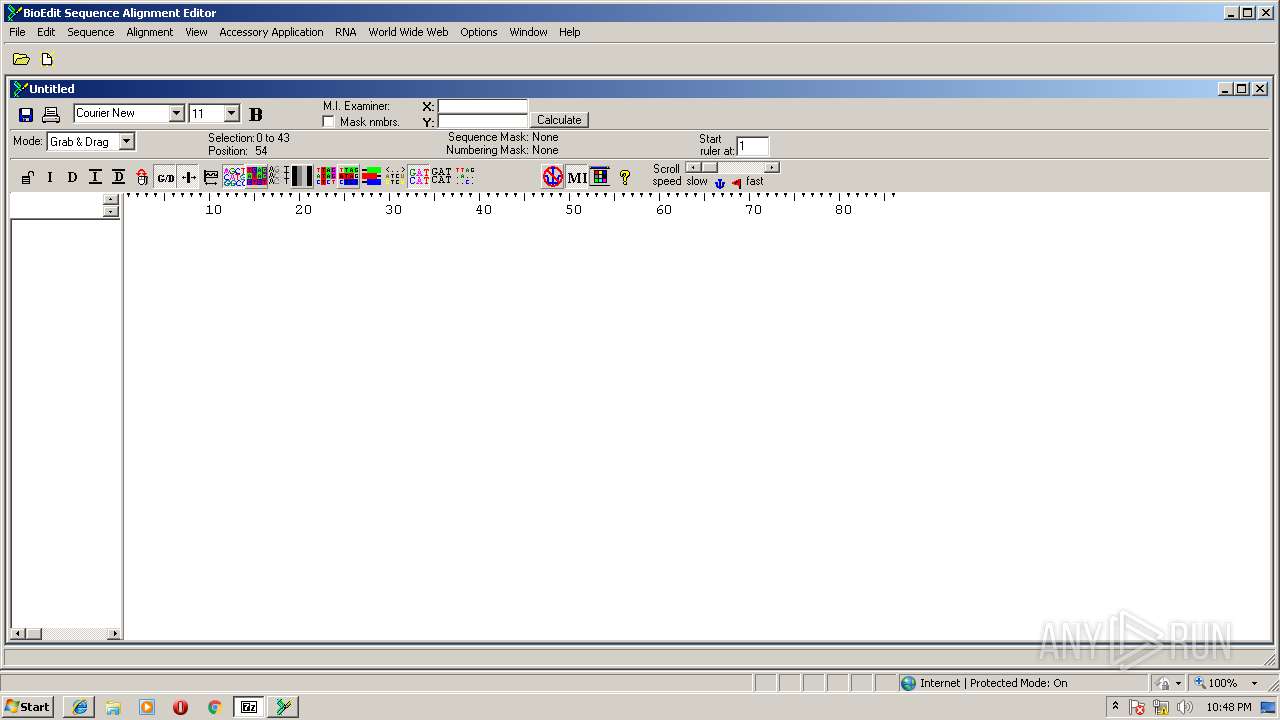Click the title pane scrollbar left arrow
This screenshot has height=720, width=1280.
[17, 634]
